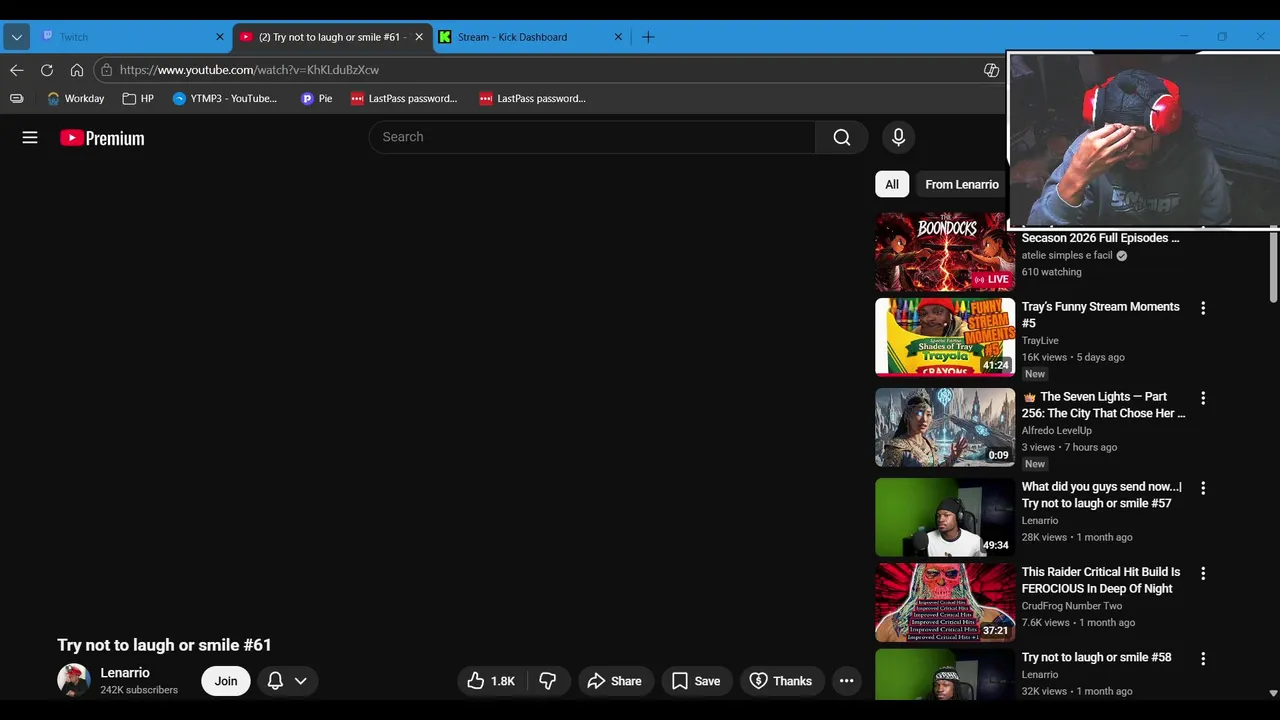Open Lenarrio channel name link
This screenshot has height=720, width=1280.
pos(125,673)
